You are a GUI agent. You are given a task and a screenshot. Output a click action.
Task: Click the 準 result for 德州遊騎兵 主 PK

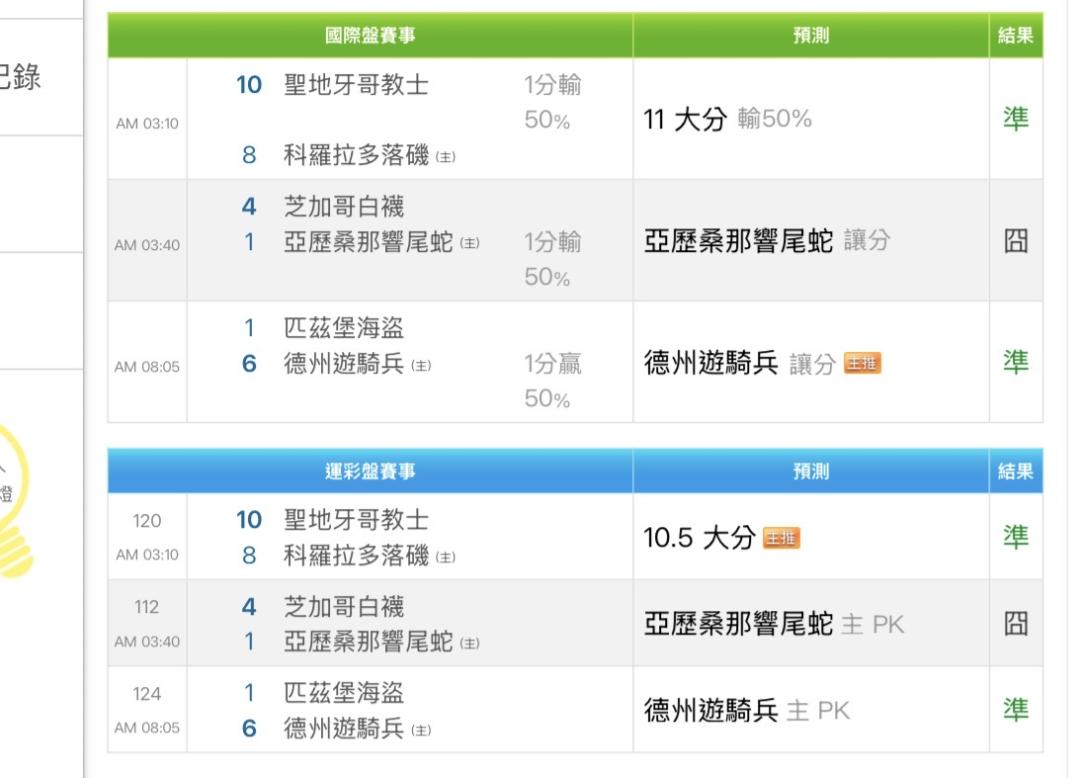point(1015,710)
